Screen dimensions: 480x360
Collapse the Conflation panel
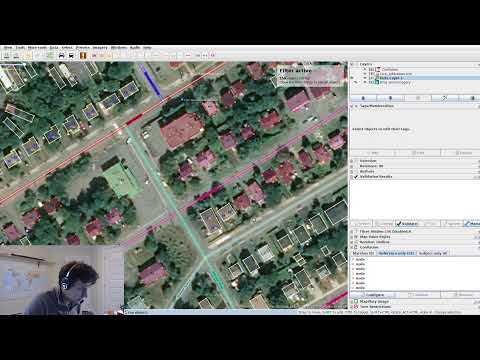pyautogui.click(x=352, y=247)
